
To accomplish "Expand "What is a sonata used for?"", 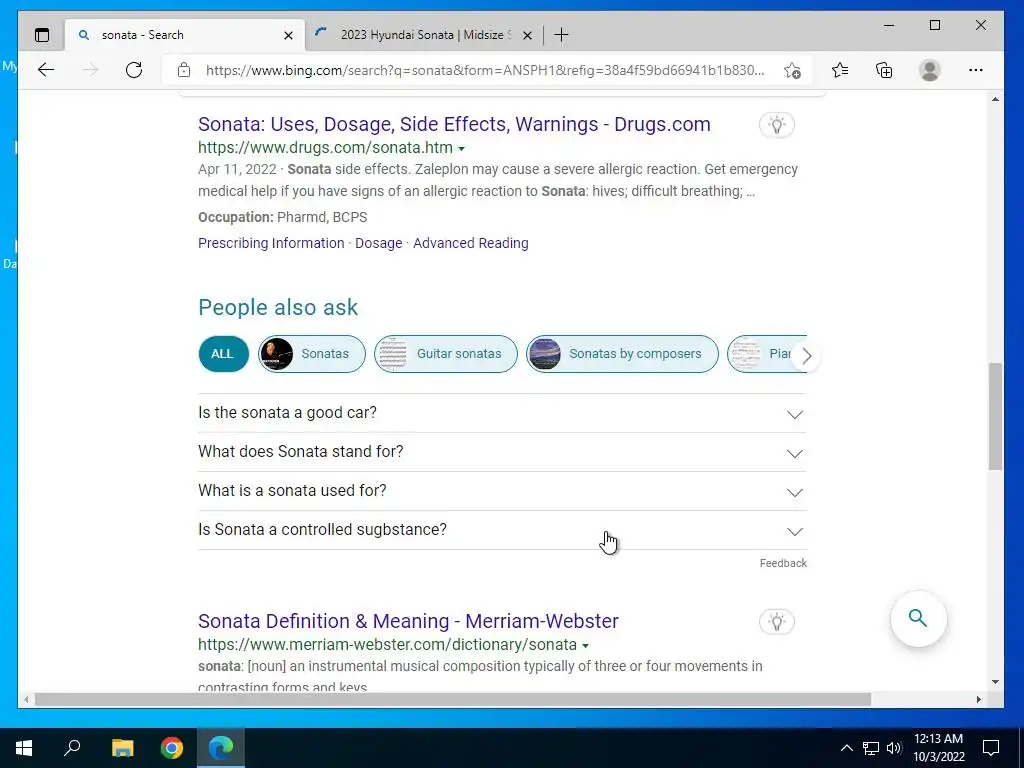I will click(502, 491).
